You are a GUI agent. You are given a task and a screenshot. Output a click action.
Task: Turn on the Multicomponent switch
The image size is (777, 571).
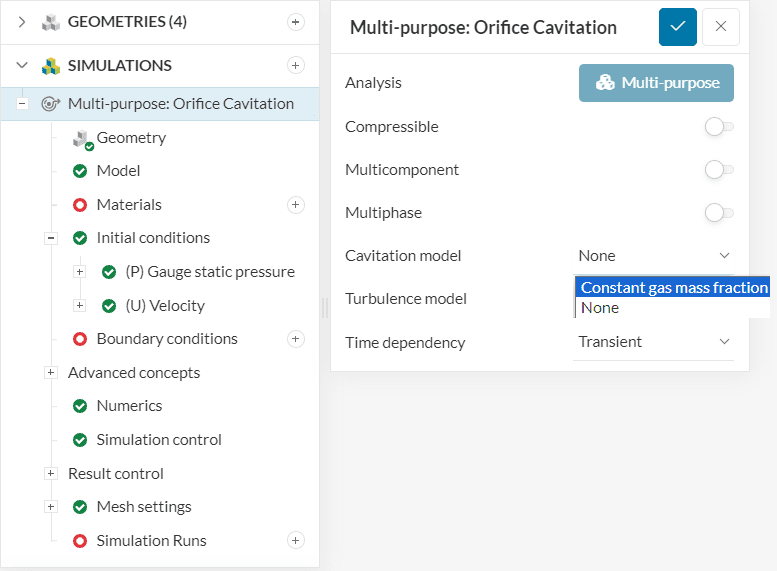pyautogui.click(x=718, y=170)
